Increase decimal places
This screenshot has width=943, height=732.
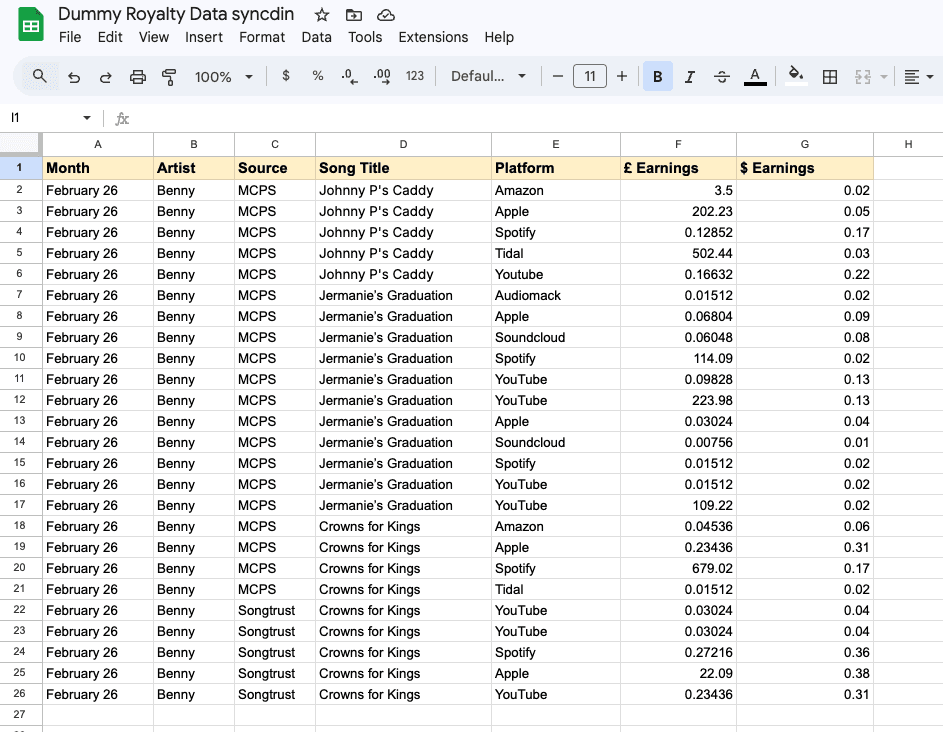pos(382,76)
